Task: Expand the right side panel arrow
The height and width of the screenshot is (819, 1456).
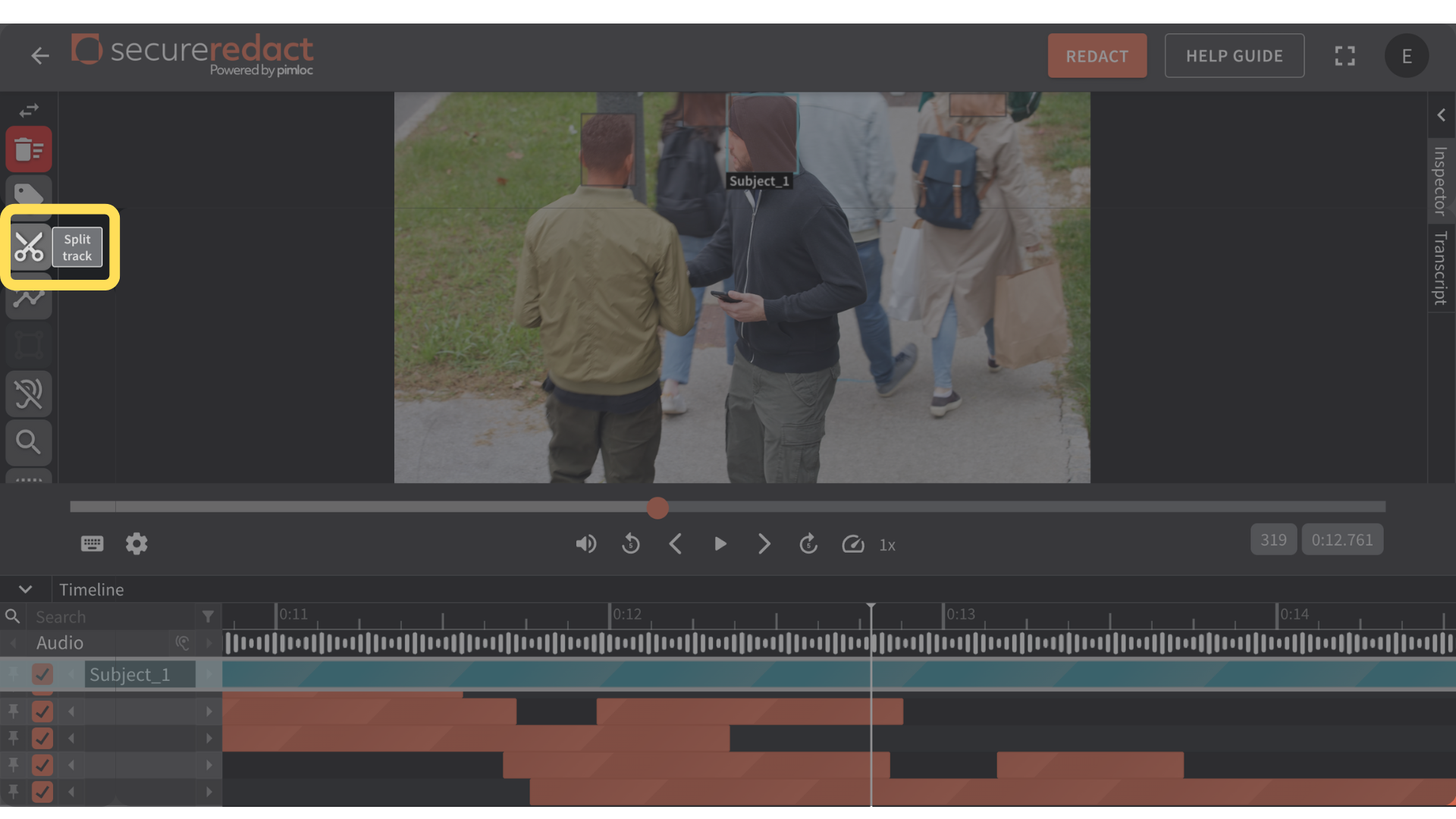Action: click(1441, 115)
